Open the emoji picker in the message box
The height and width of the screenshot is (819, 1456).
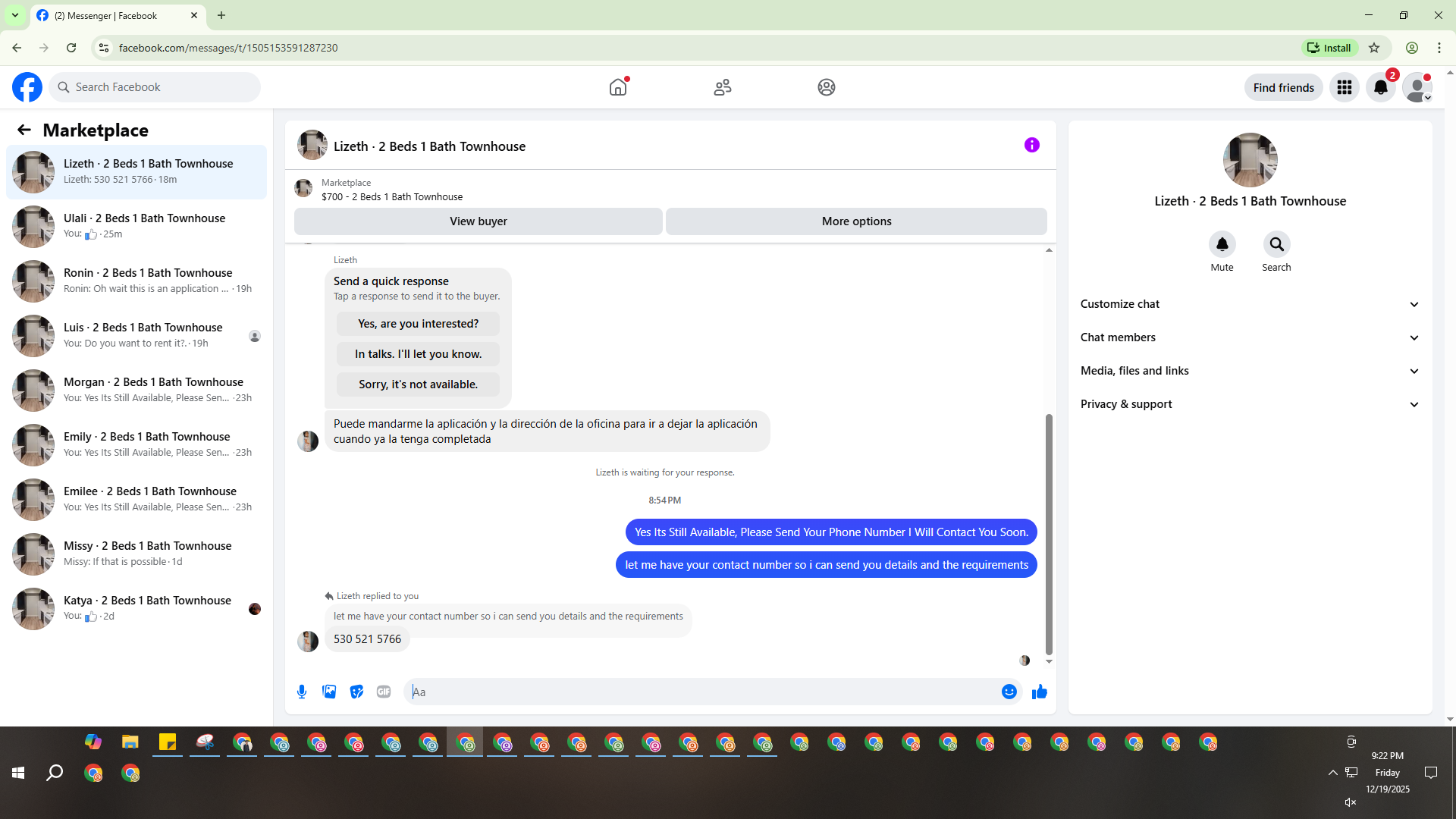point(1009,692)
